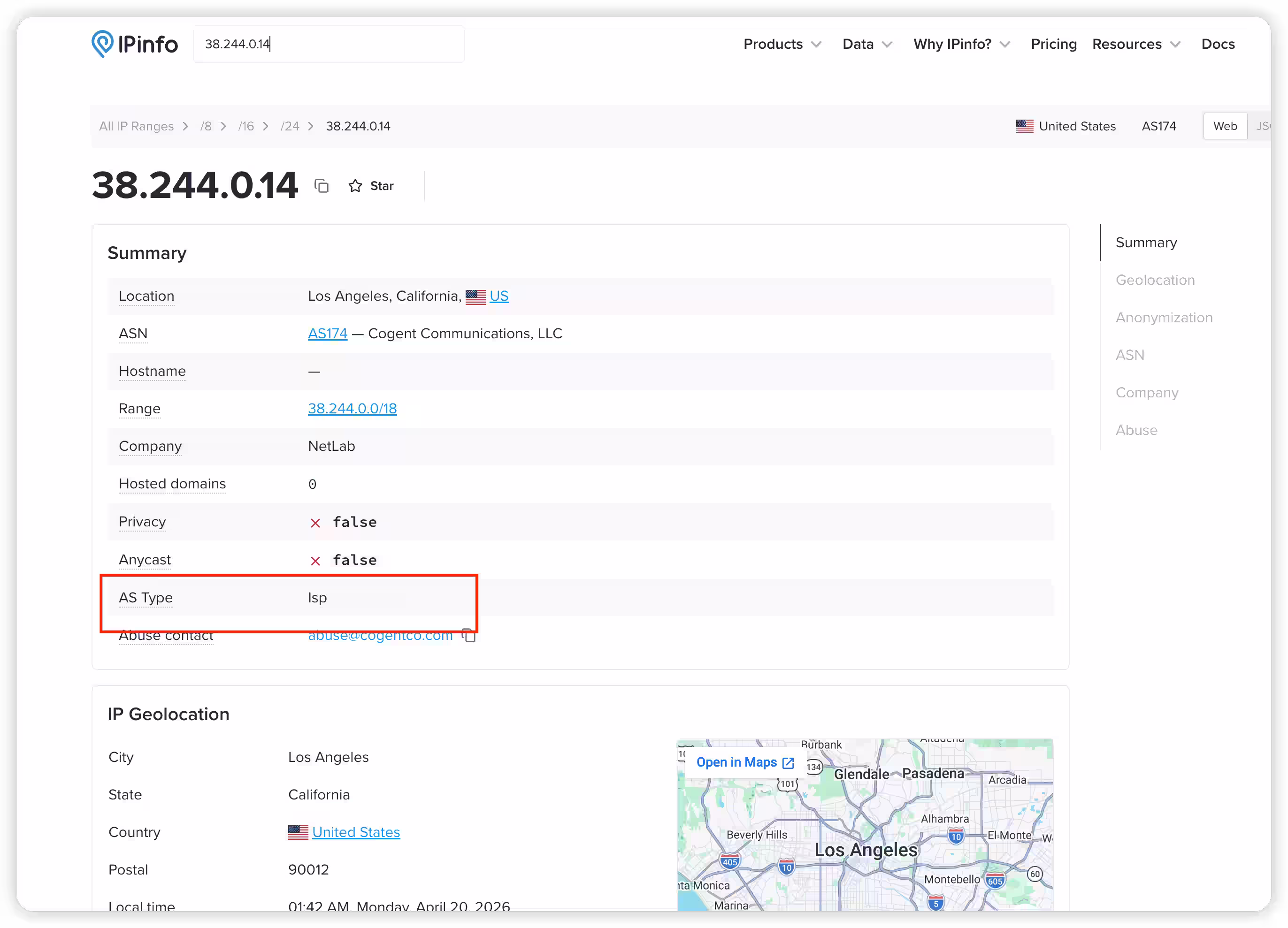Viewport: 1288px width, 928px height.
Task: Click the external link icon on Open in Maps
Action: (788, 762)
